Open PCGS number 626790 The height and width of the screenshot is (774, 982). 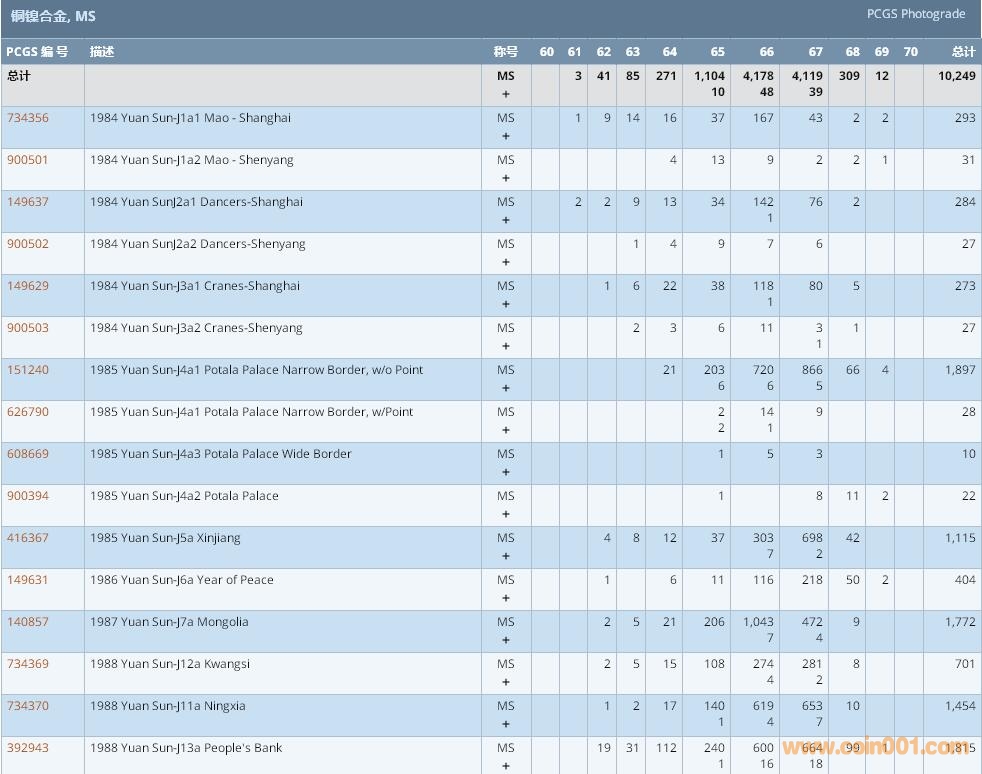28,412
